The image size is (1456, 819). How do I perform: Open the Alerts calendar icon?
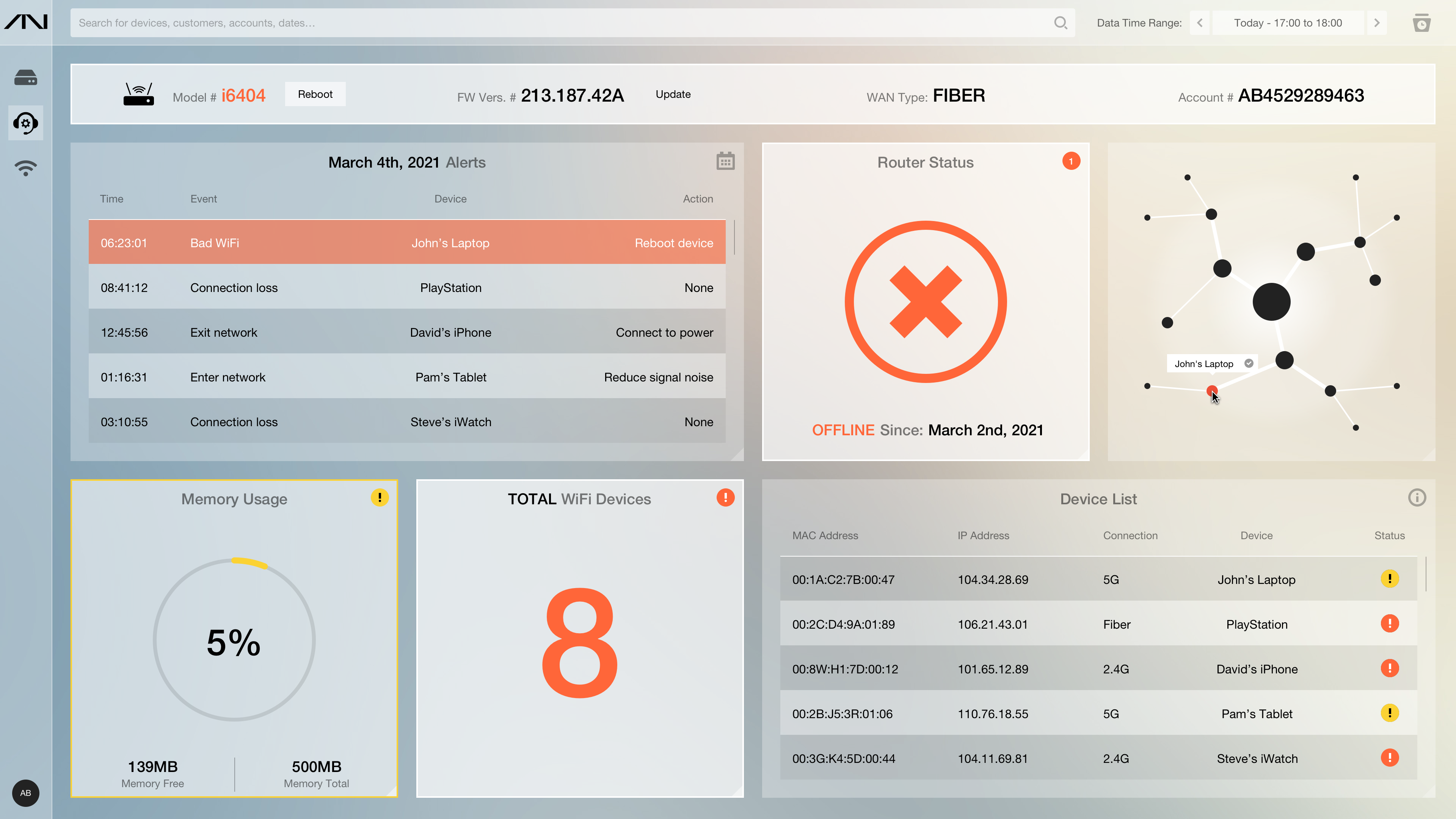(x=725, y=162)
